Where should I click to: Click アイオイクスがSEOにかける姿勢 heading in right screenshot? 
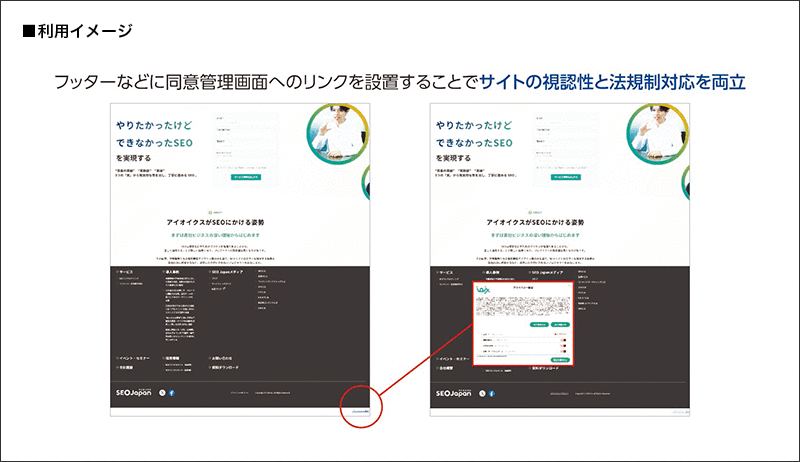click(535, 222)
